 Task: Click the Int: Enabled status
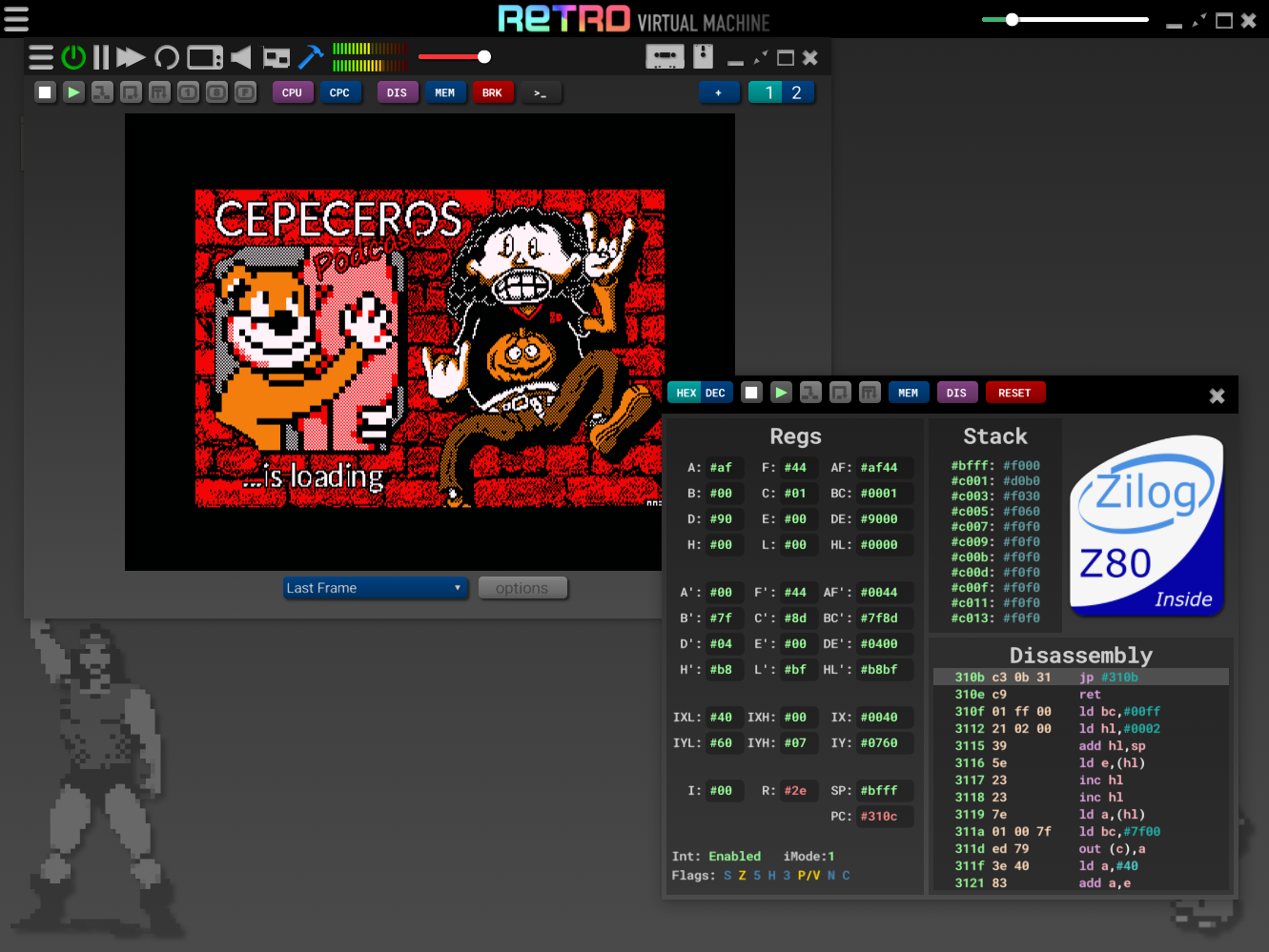click(x=716, y=857)
